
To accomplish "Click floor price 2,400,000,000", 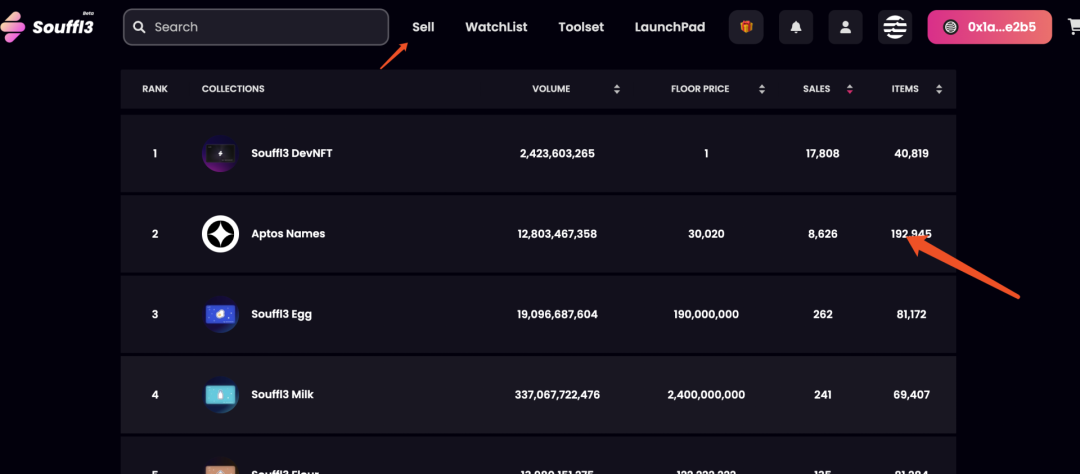I will 706,395.
